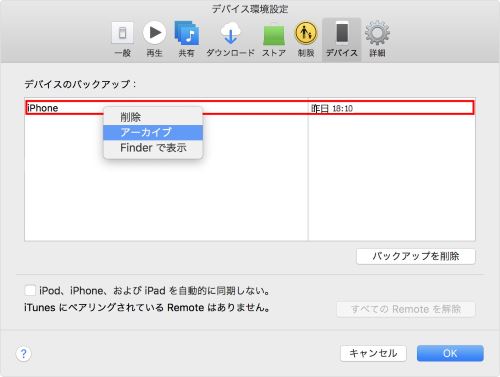Open help with the question mark button

(24, 354)
